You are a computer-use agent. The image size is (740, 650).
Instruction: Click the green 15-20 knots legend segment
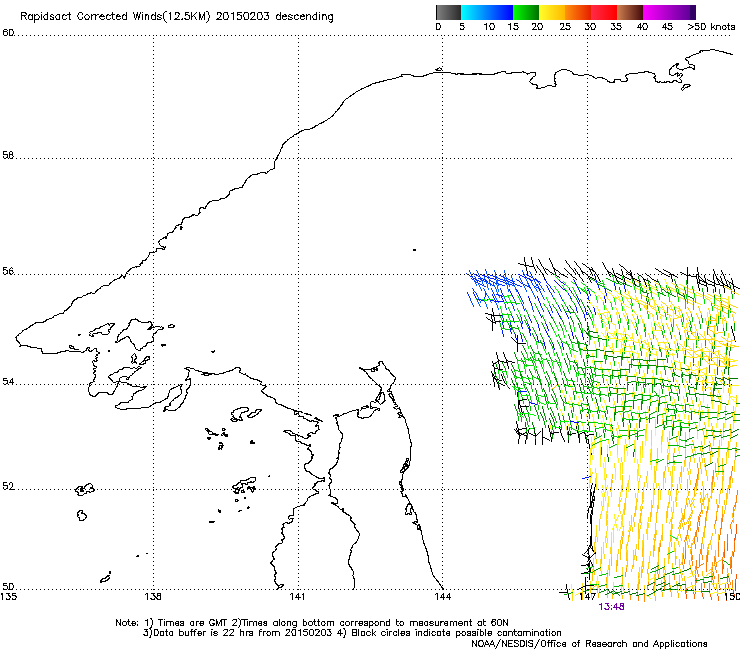coord(526,12)
